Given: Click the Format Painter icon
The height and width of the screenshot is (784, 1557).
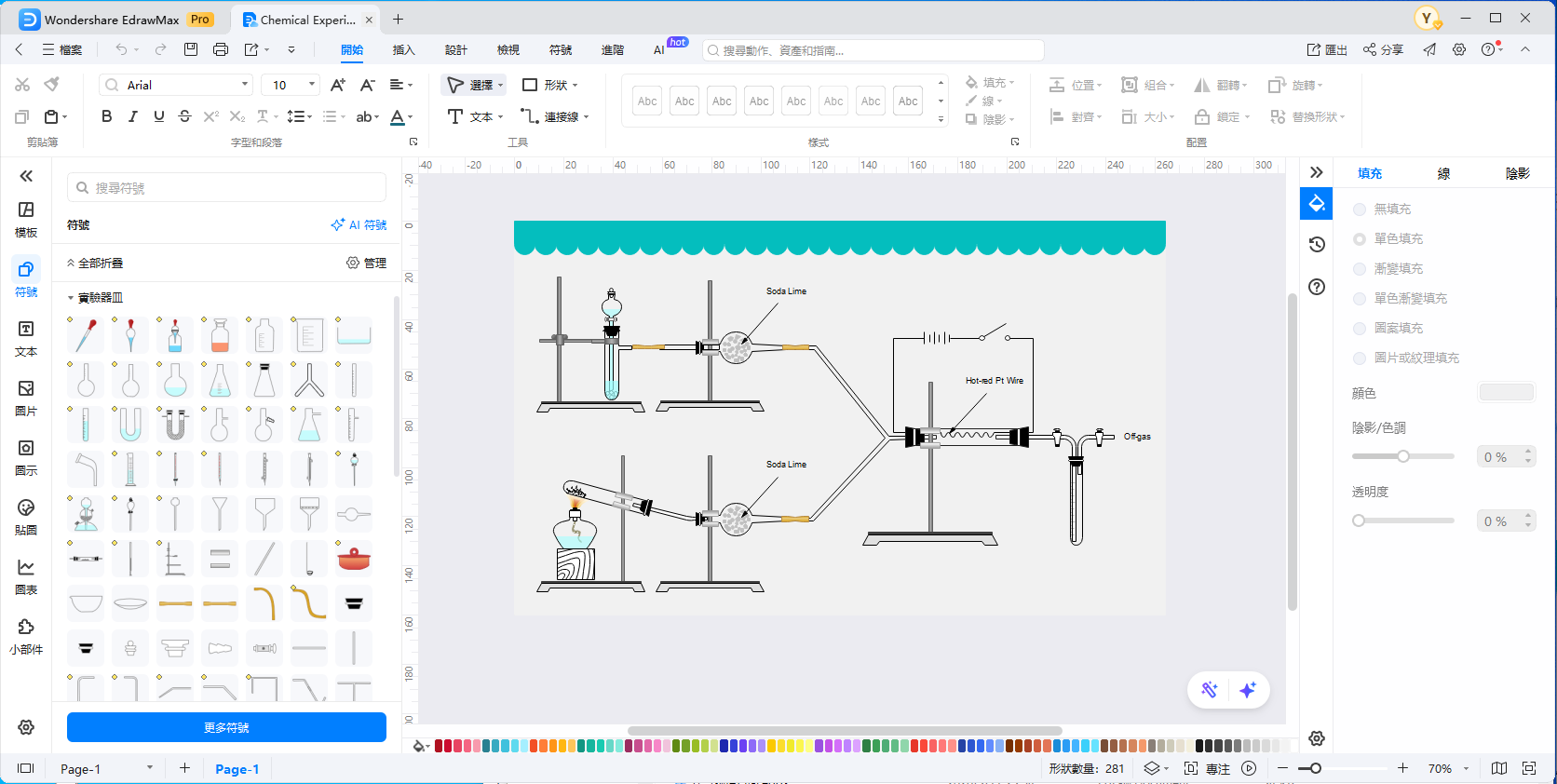Looking at the screenshot, I should pyautogui.click(x=52, y=85).
